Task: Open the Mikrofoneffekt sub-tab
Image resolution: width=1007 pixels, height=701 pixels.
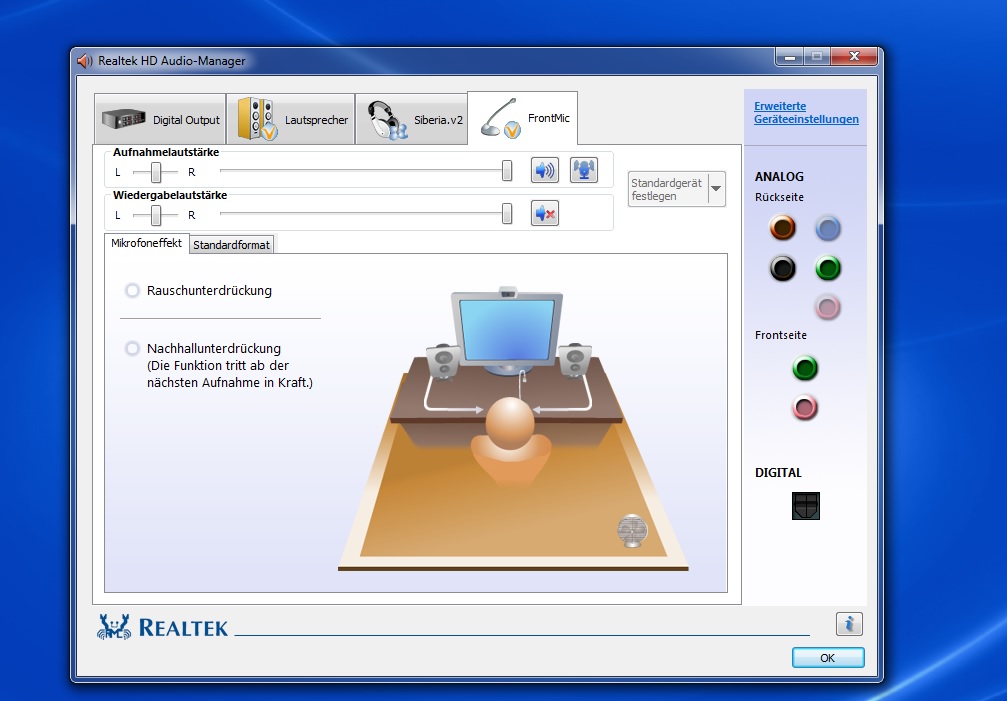Action: (x=146, y=243)
